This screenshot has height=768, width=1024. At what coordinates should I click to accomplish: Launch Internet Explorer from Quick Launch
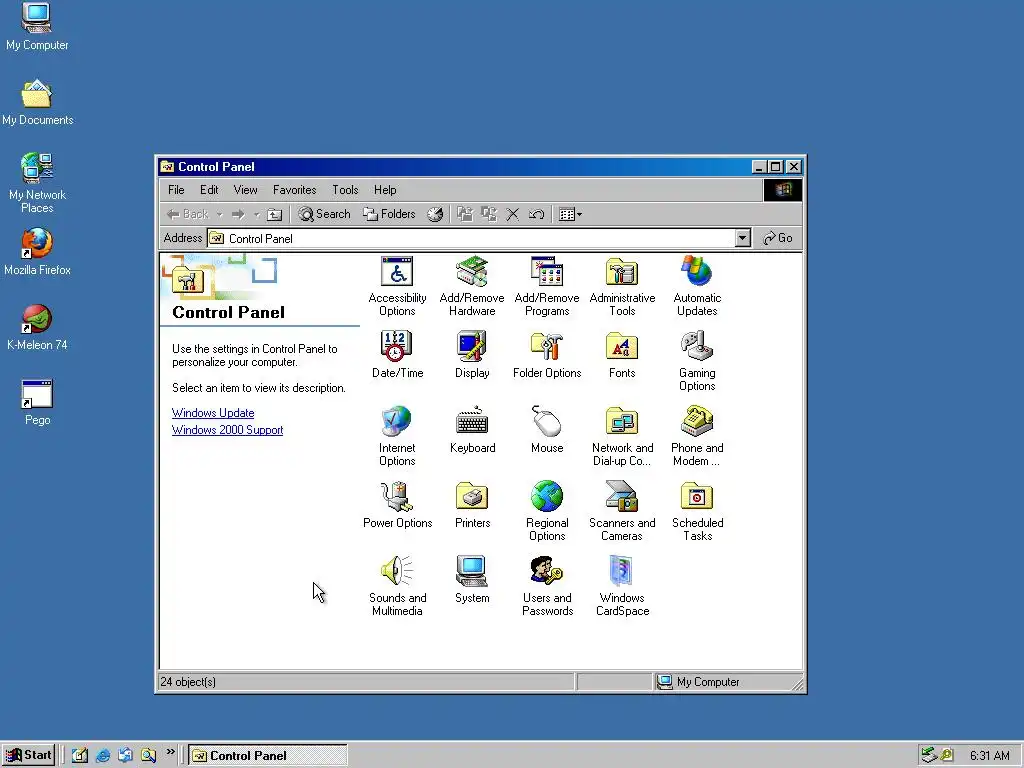(x=103, y=756)
